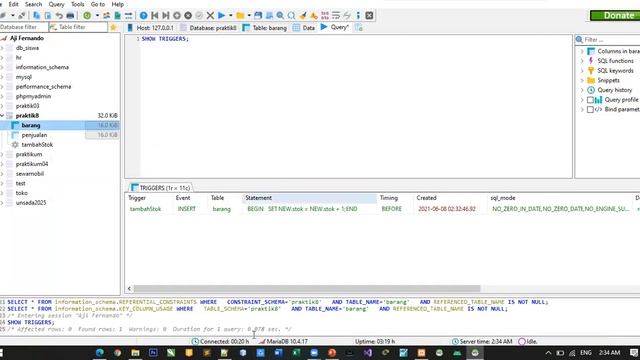The image size is (640, 360).
Task: Go to first row icon
Action: pos(155,16)
